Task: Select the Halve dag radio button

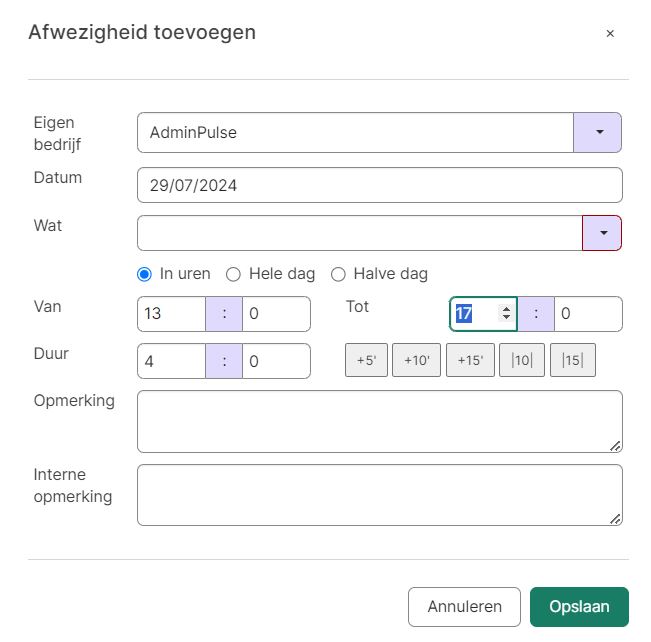Action: [x=338, y=274]
